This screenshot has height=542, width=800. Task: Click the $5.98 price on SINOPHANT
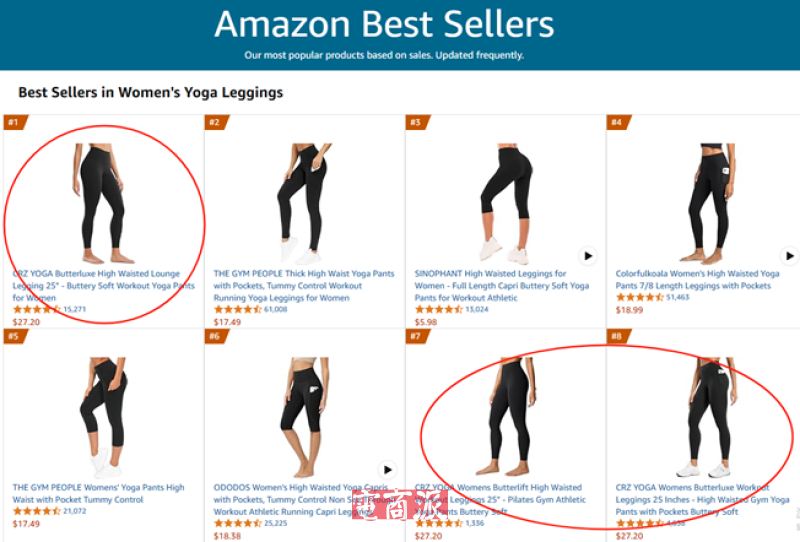426,322
